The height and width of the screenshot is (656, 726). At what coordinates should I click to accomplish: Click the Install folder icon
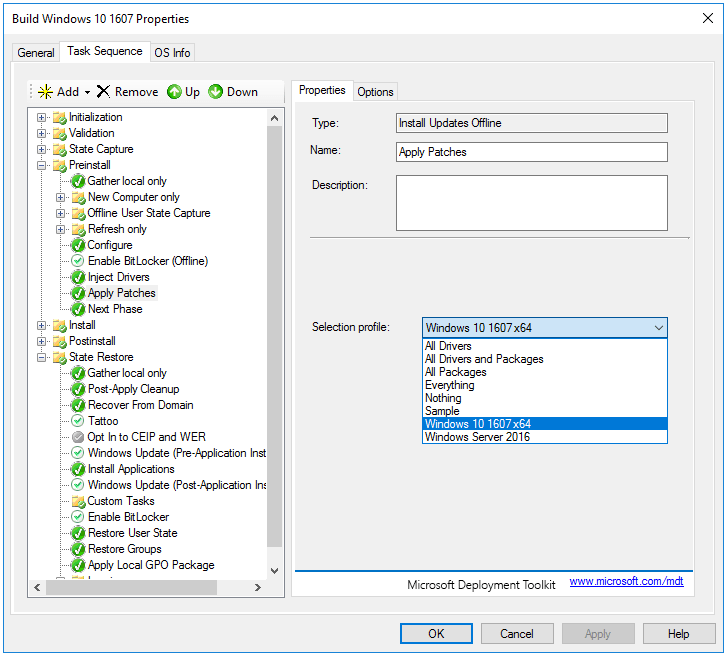[x=60, y=325]
